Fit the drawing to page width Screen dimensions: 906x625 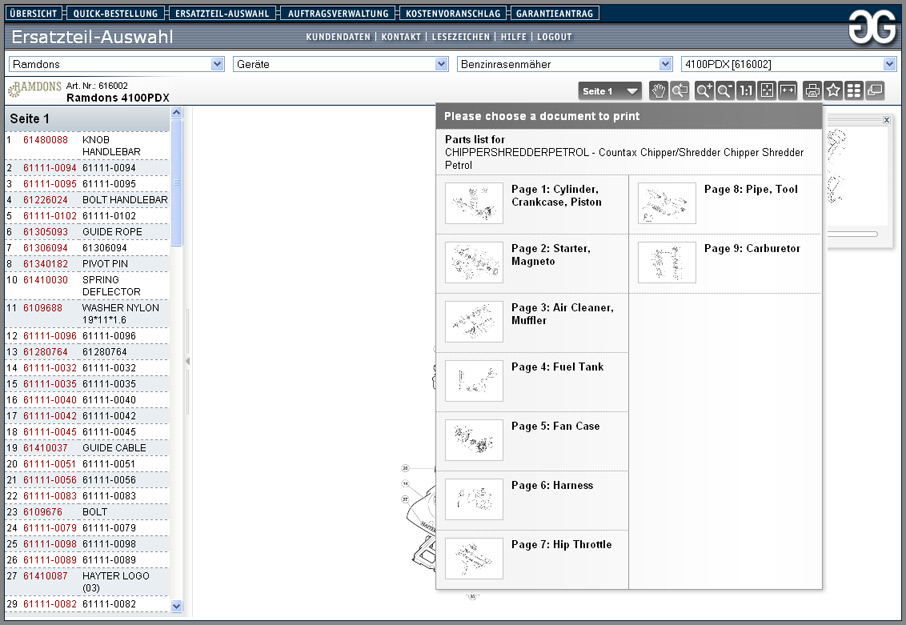[788, 91]
